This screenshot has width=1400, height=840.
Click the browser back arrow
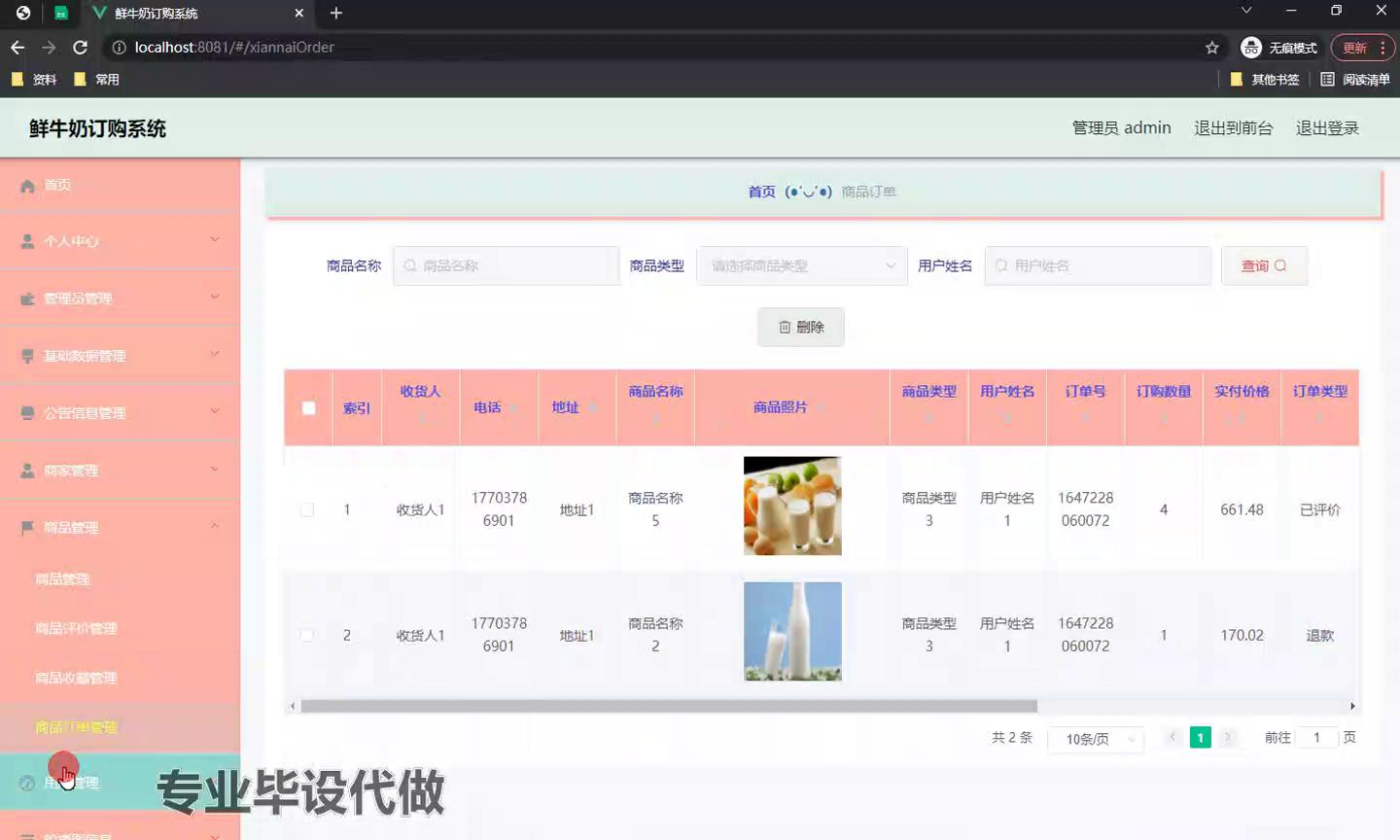[17, 48]
